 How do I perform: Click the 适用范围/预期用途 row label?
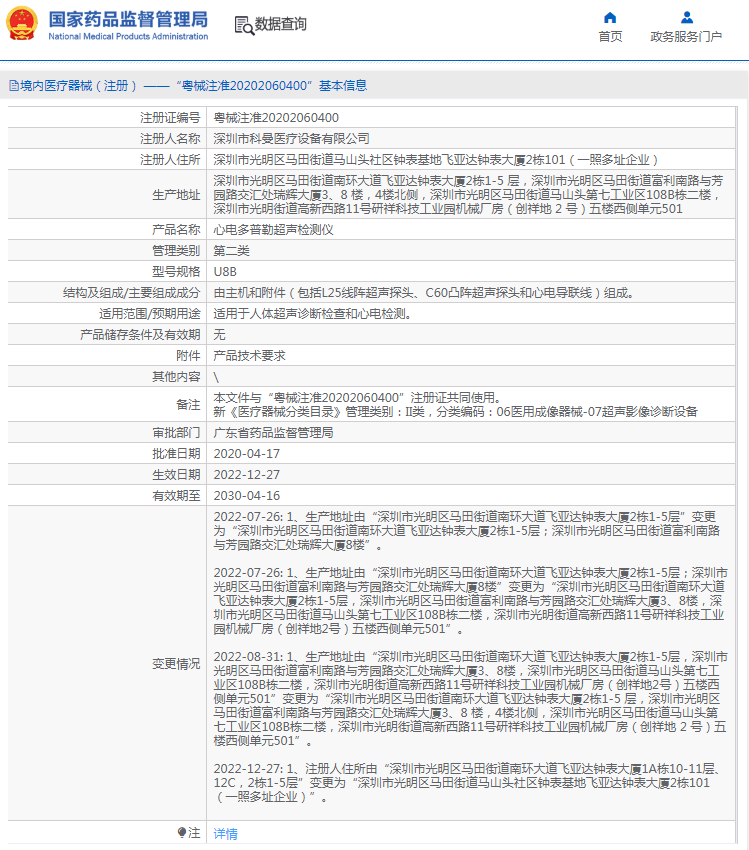150,314
